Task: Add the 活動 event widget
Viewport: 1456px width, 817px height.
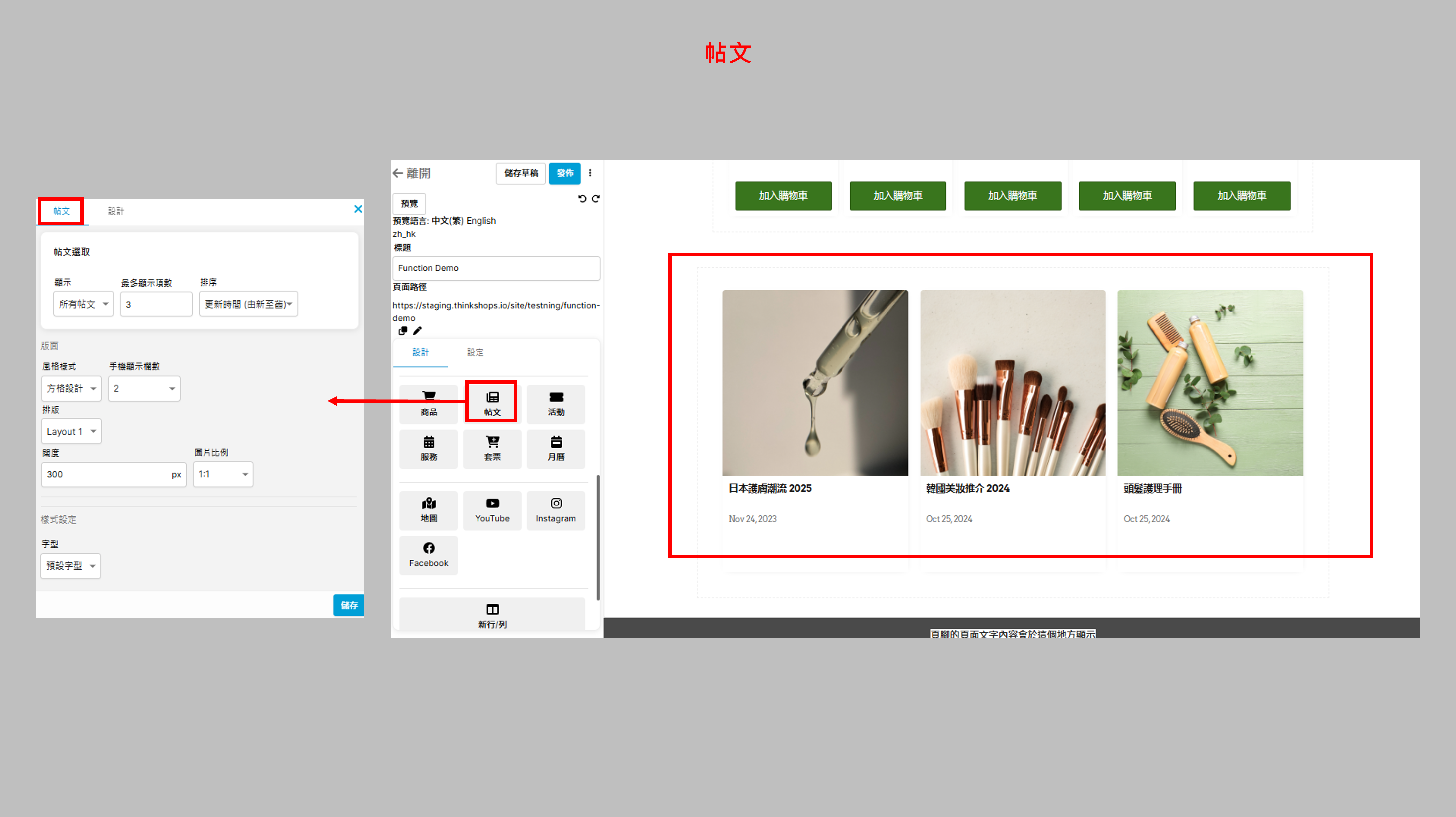Action: (556, 403)
